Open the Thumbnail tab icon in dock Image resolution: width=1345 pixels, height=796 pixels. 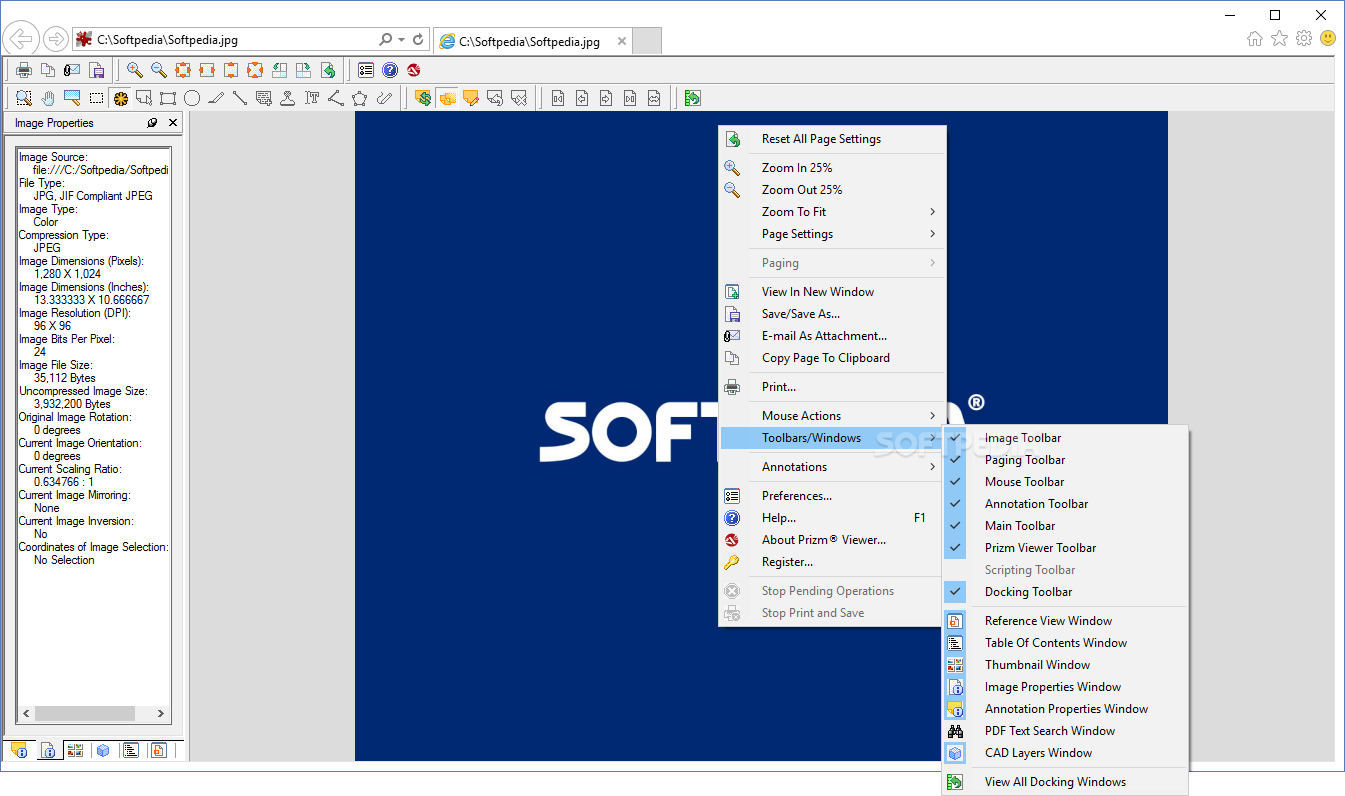click(75, 750)
